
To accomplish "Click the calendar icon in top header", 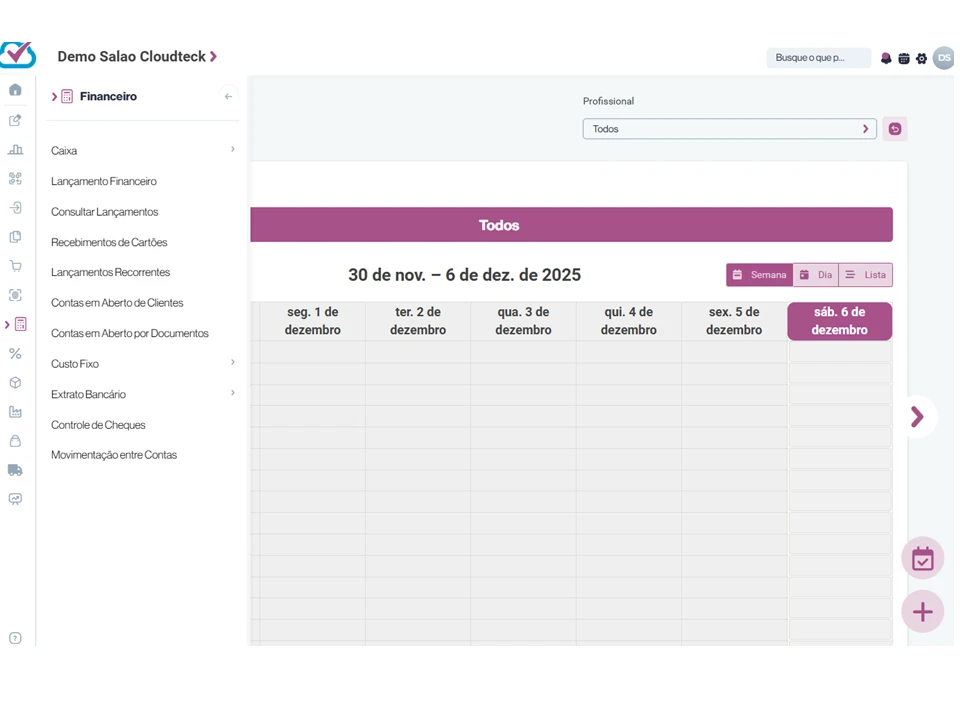I will coord(903,58).
